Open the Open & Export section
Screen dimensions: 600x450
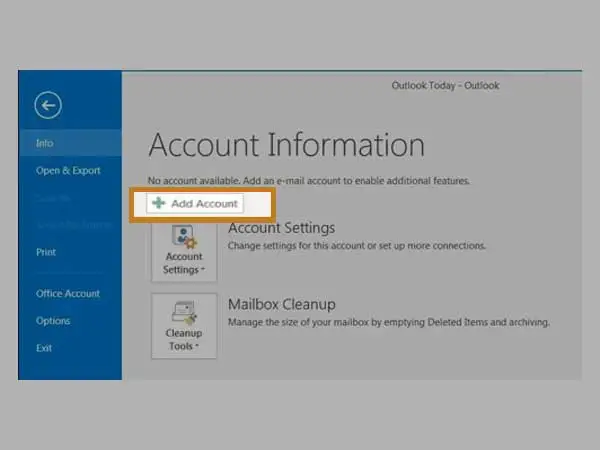click(x=68, y=171)
